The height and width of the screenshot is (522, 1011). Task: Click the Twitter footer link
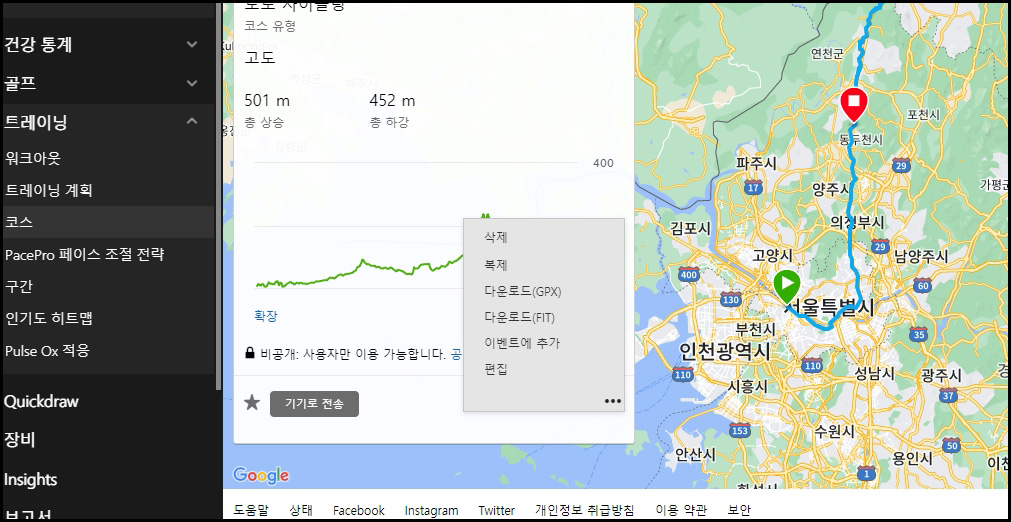point(496,510)
